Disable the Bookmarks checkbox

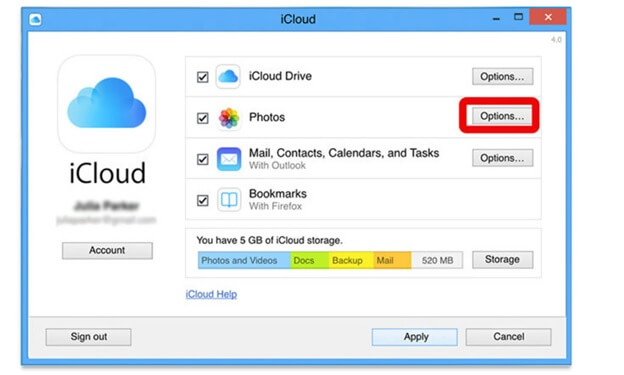tap(203, 200)
